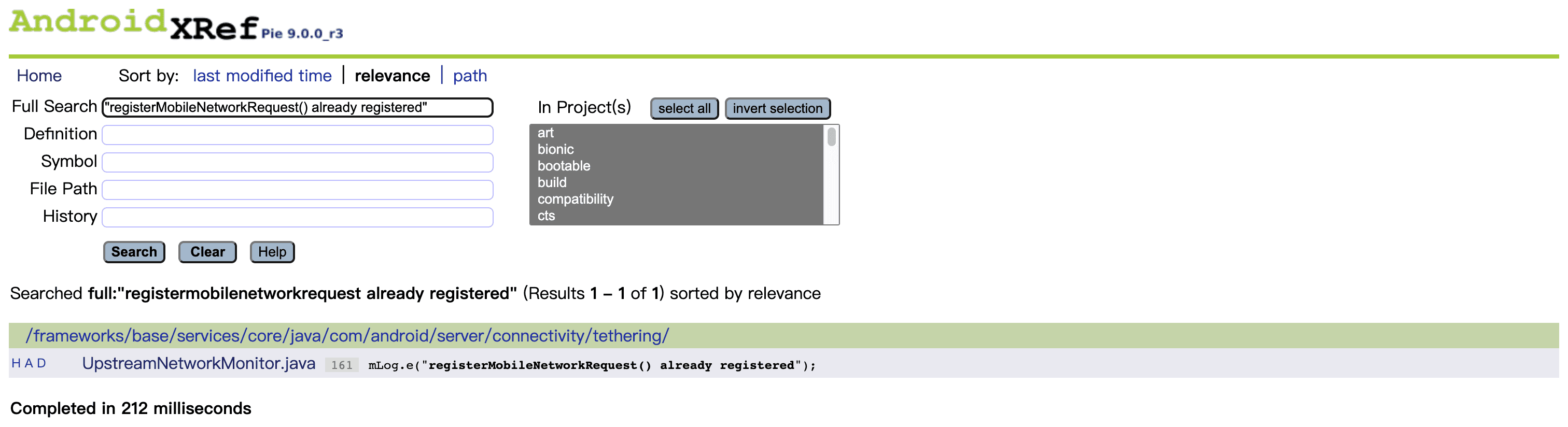Click the History input field
1568x427 pixels.
coord(297,217)
